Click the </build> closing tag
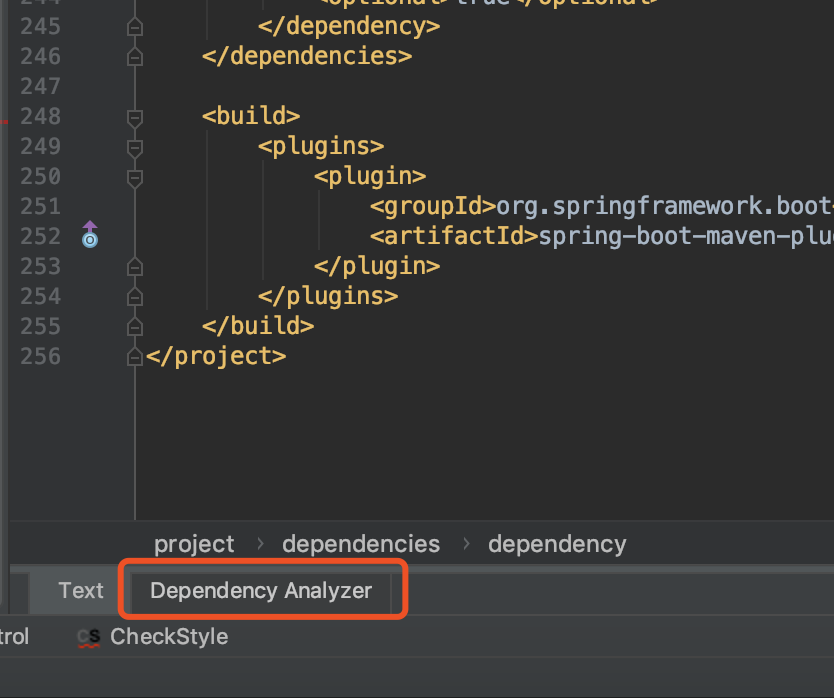 [258, 326]
